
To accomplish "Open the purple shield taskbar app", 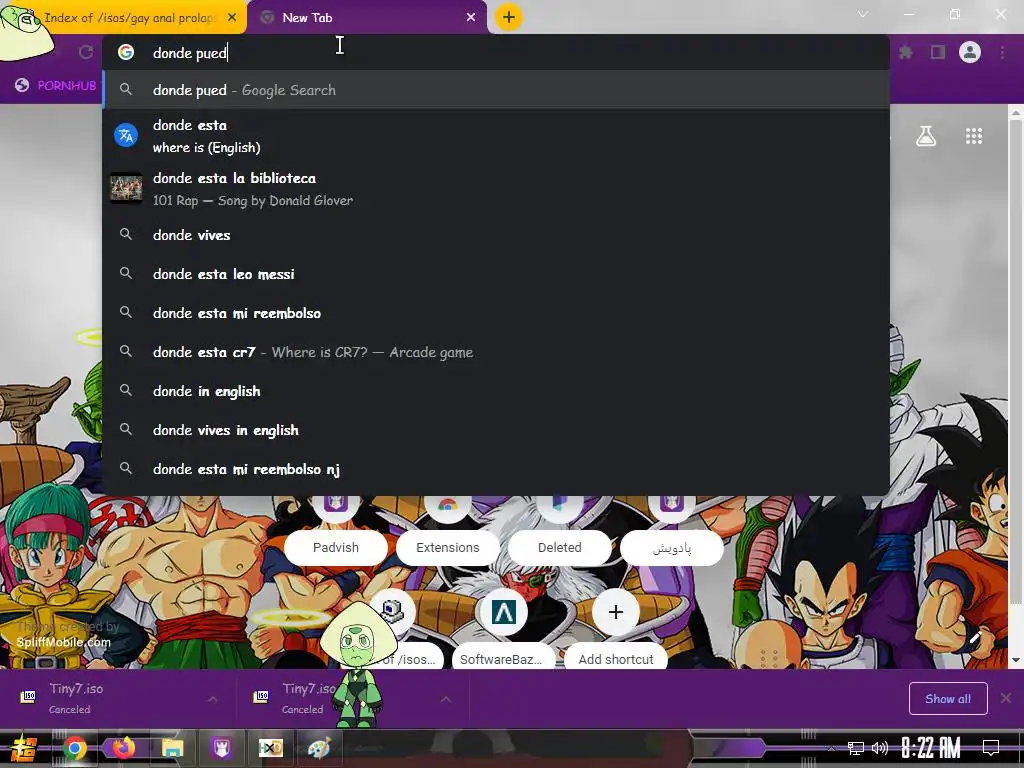I will (221, 748).
